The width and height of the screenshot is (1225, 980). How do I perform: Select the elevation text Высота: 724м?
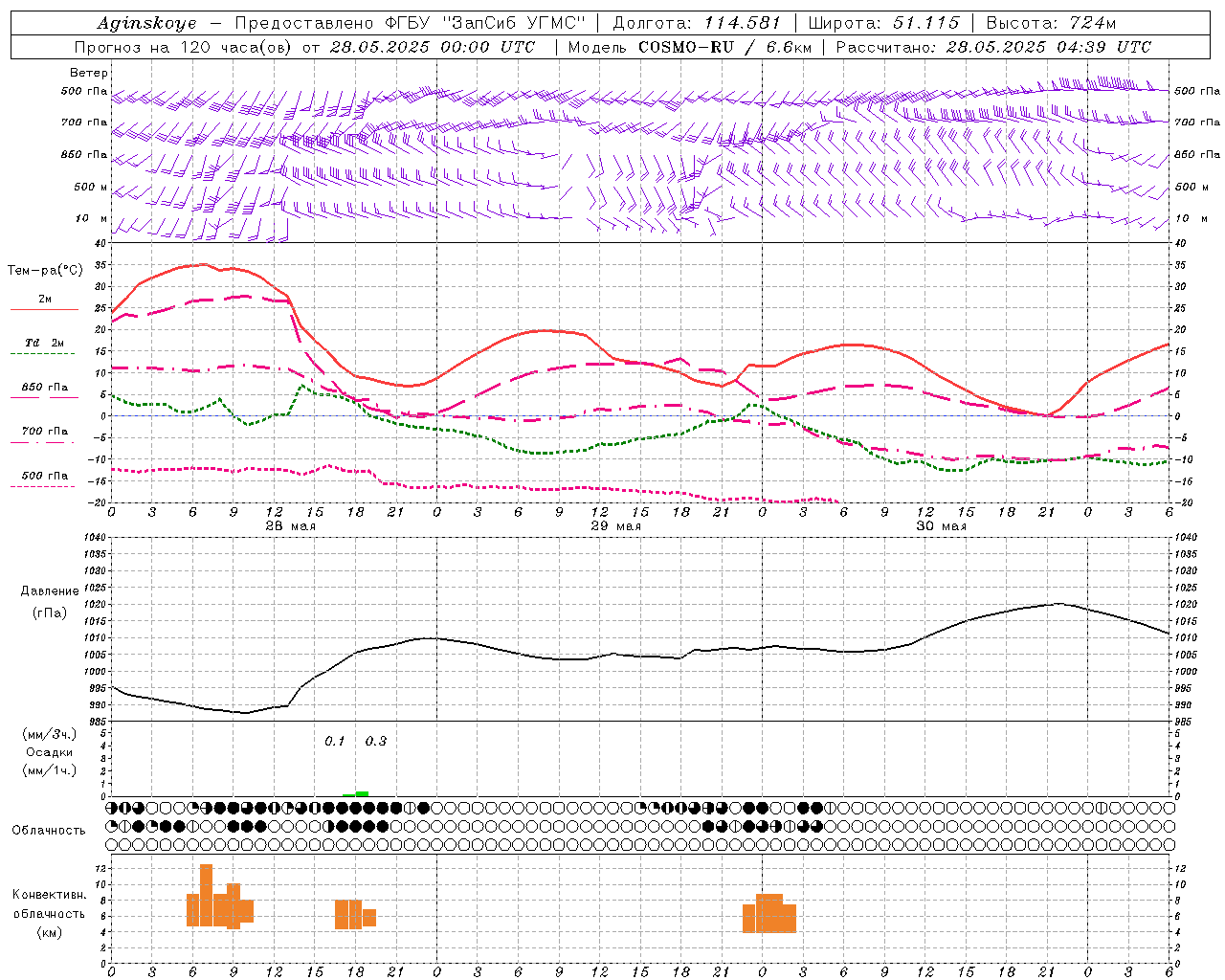click(x=1051, y=23)
